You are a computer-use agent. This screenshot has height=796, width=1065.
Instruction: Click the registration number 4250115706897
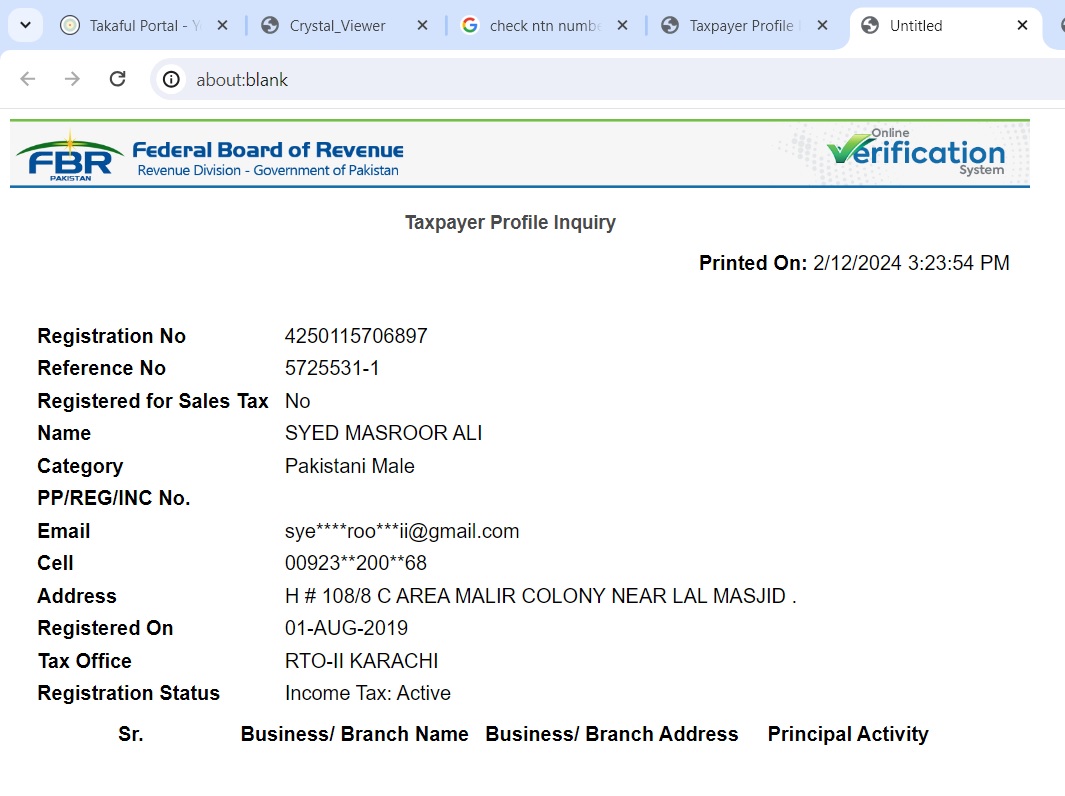356,336
